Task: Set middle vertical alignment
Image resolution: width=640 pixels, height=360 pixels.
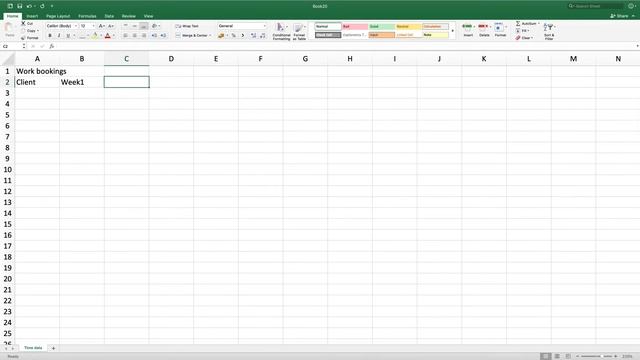Action: (135, 26)
